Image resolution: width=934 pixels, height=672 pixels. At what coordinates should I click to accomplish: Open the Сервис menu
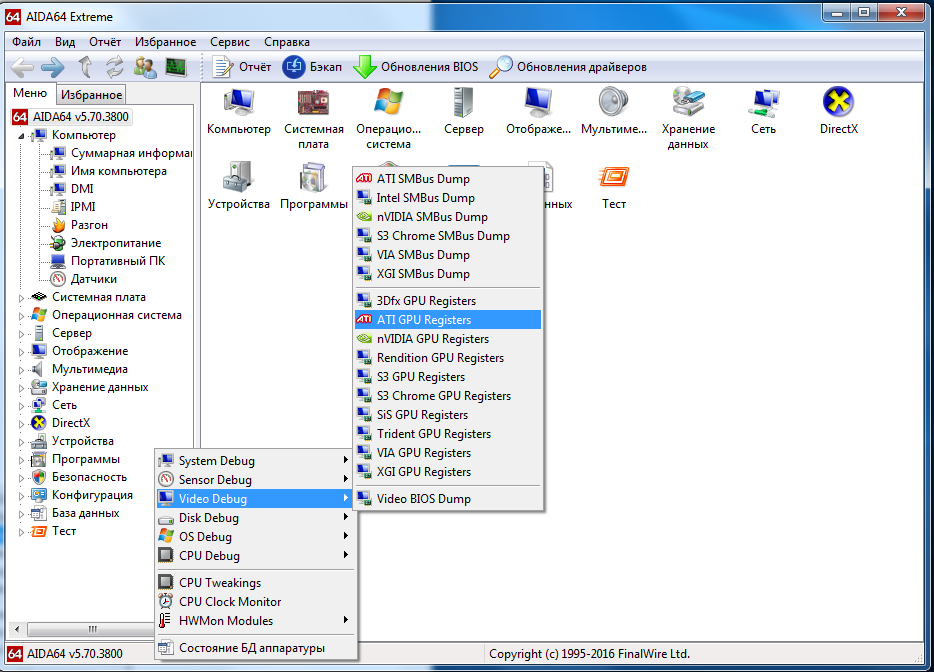click(x=229, y=42)
